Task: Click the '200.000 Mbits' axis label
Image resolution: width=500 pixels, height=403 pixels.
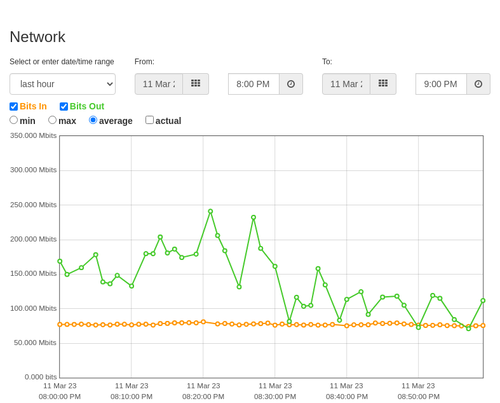Action: tap(33, 239)
